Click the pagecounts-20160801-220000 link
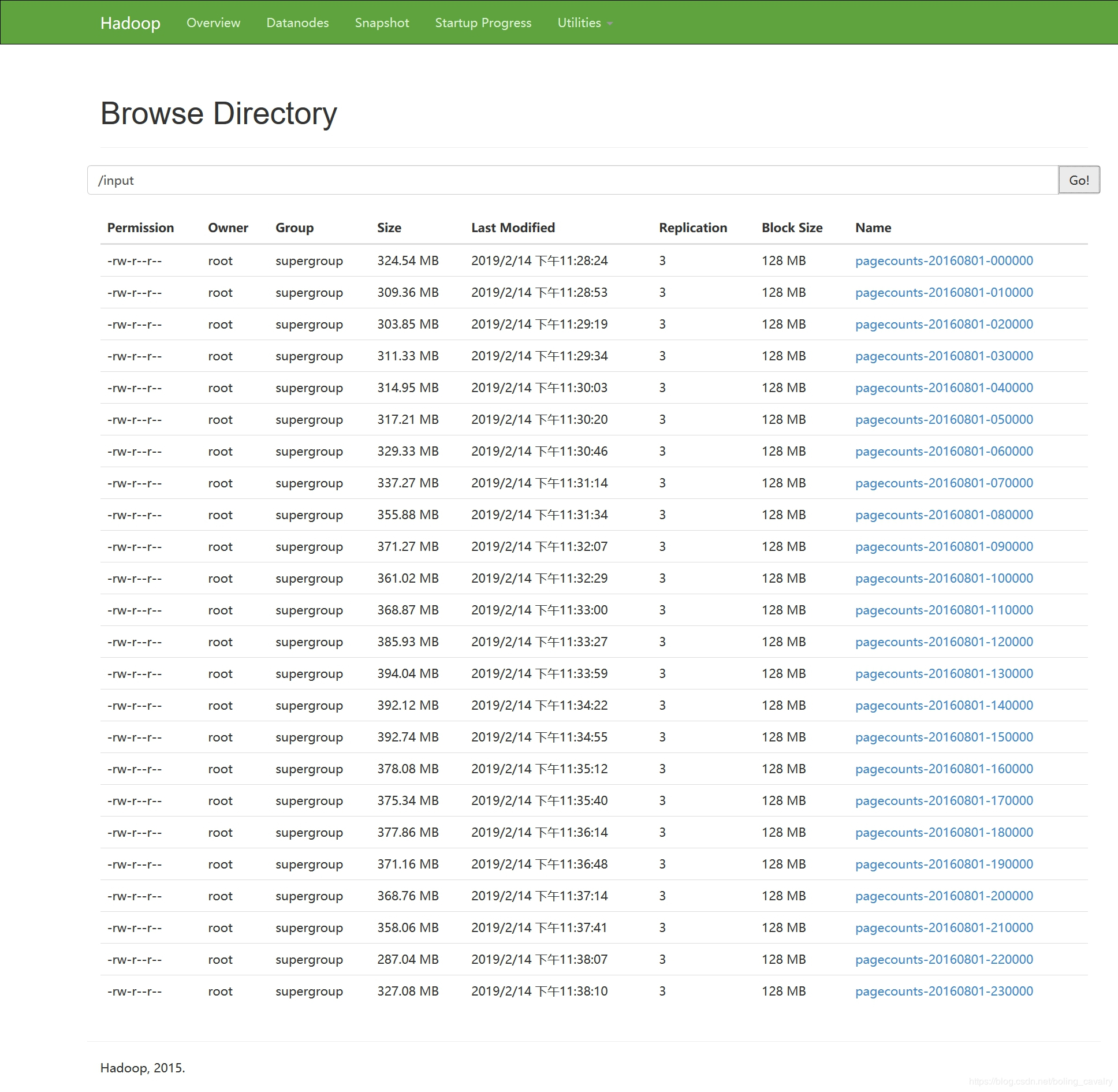This screenshot has height=1092, width=1118. tap(944, 959)
